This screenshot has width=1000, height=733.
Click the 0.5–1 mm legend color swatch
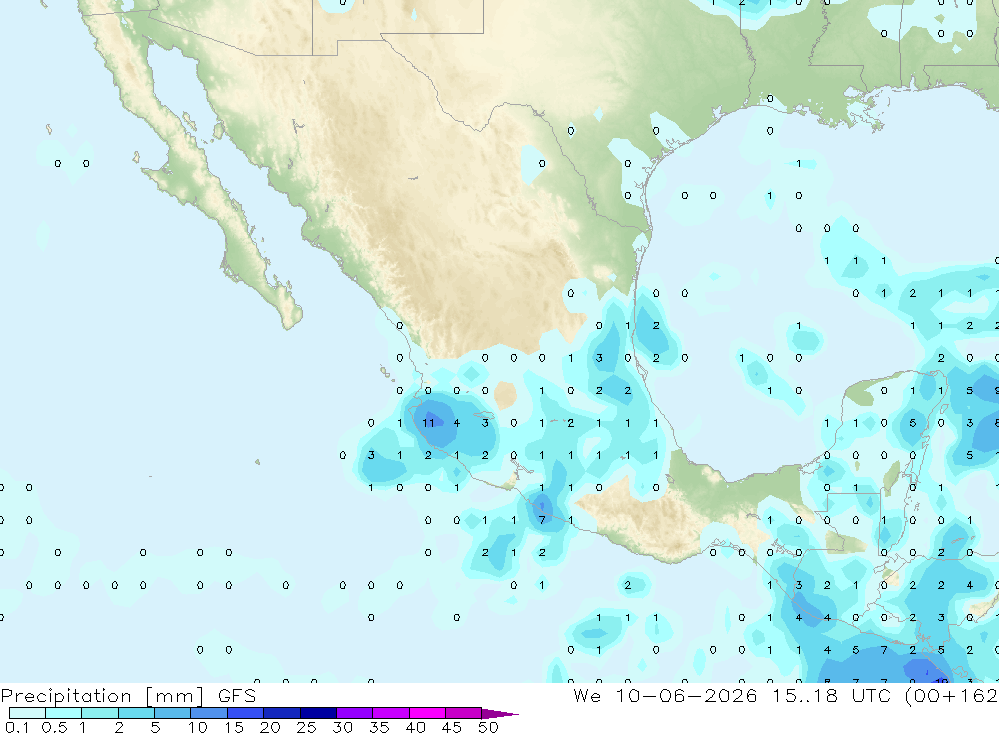click(64, 713)
